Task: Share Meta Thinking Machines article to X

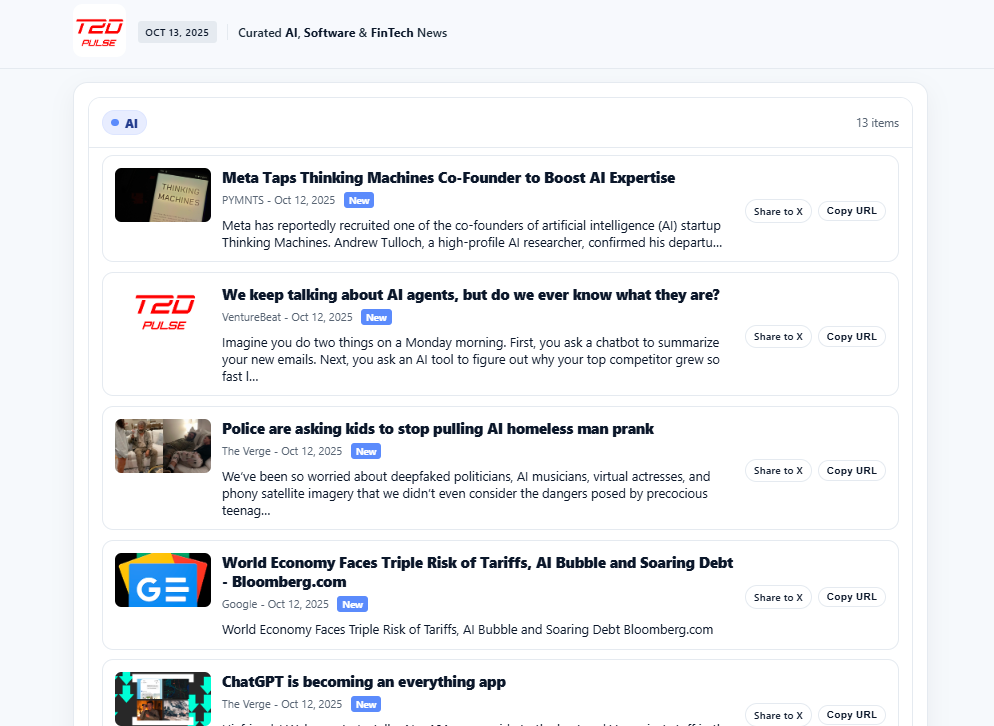Action: click(x=778, y=211)
